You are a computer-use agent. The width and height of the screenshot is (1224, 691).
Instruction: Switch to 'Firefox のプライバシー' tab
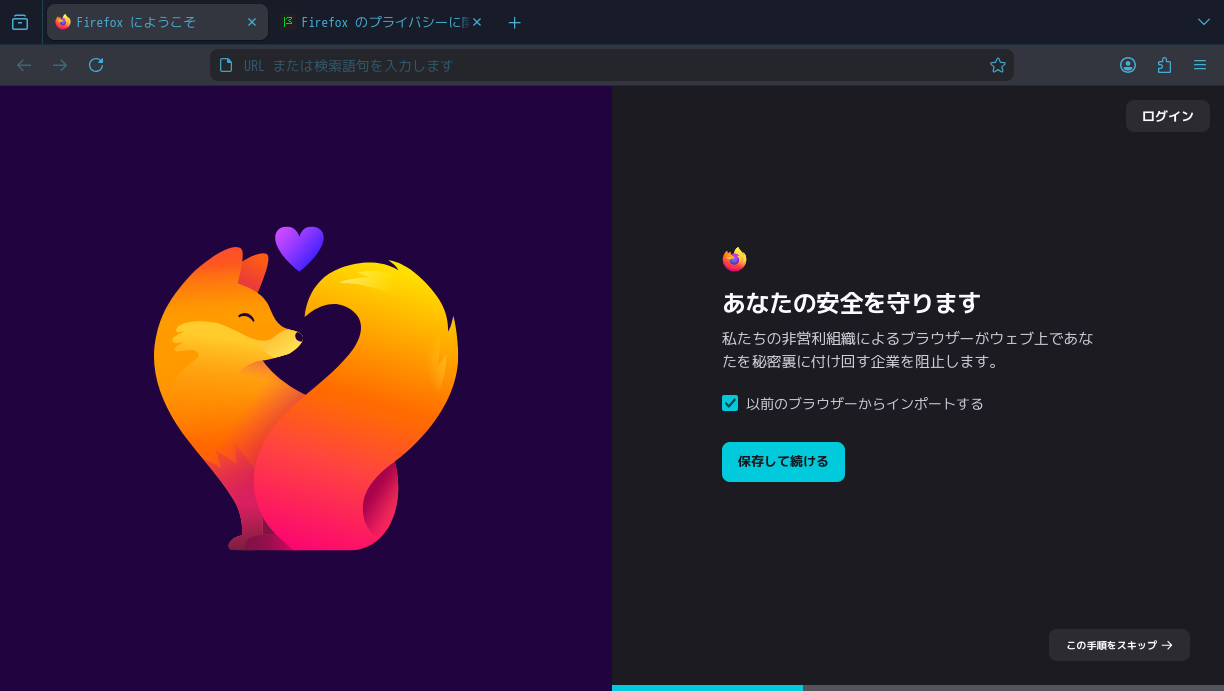point(380,22)
